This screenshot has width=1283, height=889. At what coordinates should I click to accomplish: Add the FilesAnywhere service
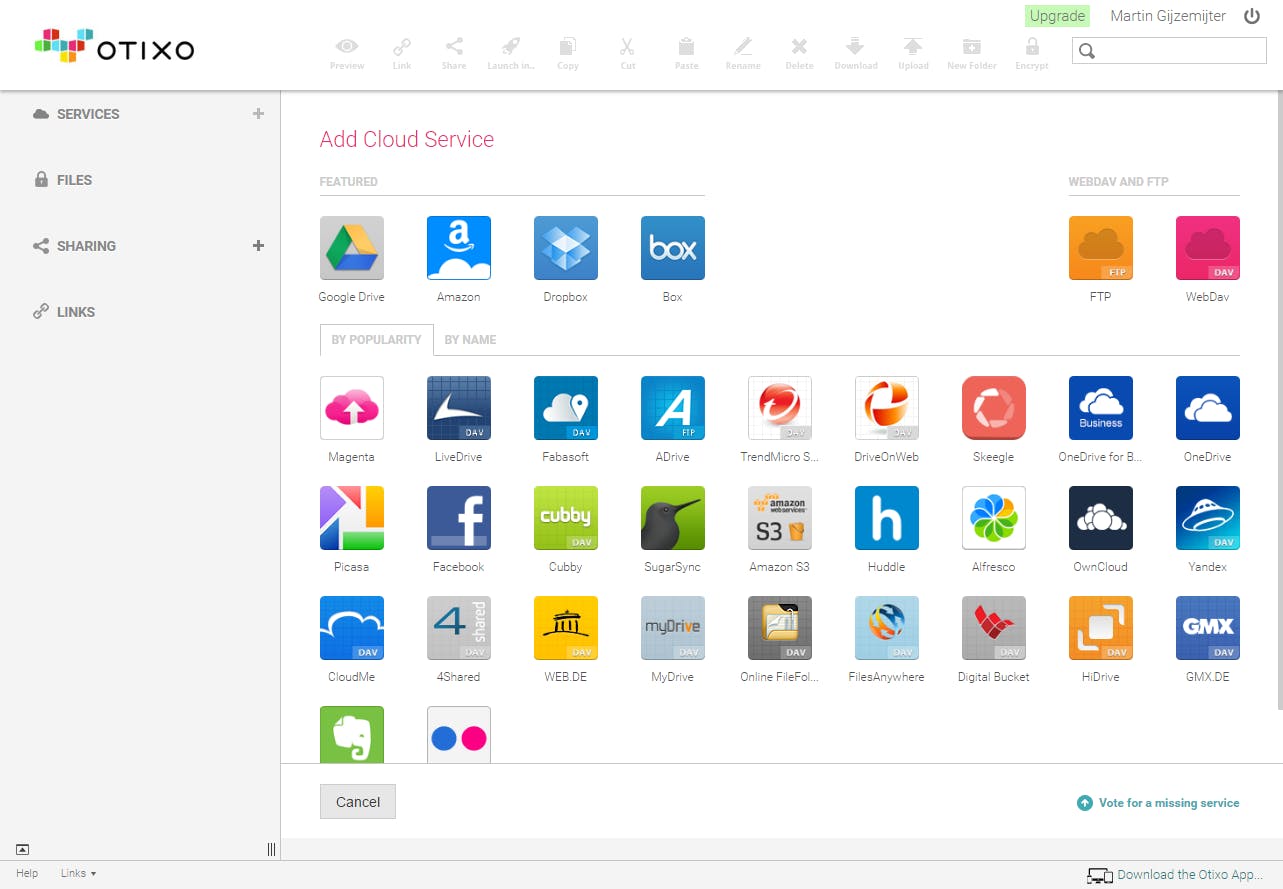pyautogui.click(x=886, y=628)
